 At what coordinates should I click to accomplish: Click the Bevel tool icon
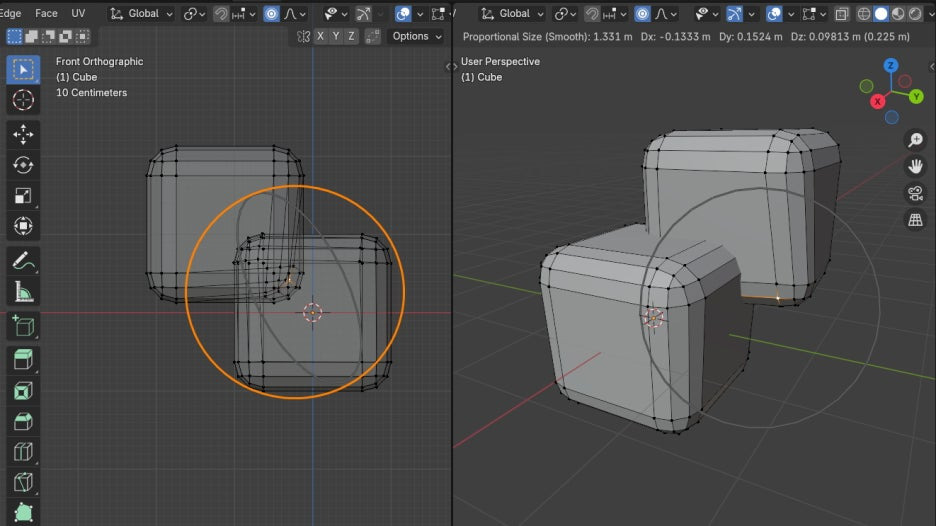(23, 421)
